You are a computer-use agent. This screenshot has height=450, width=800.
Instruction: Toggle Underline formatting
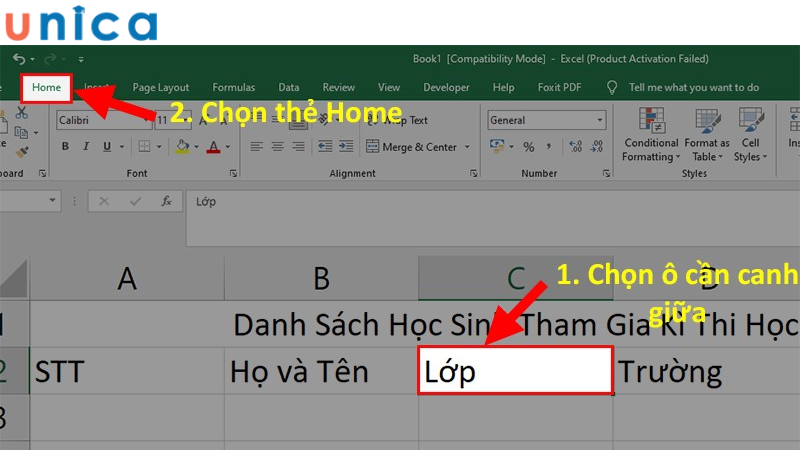click(x=107, y=147)
